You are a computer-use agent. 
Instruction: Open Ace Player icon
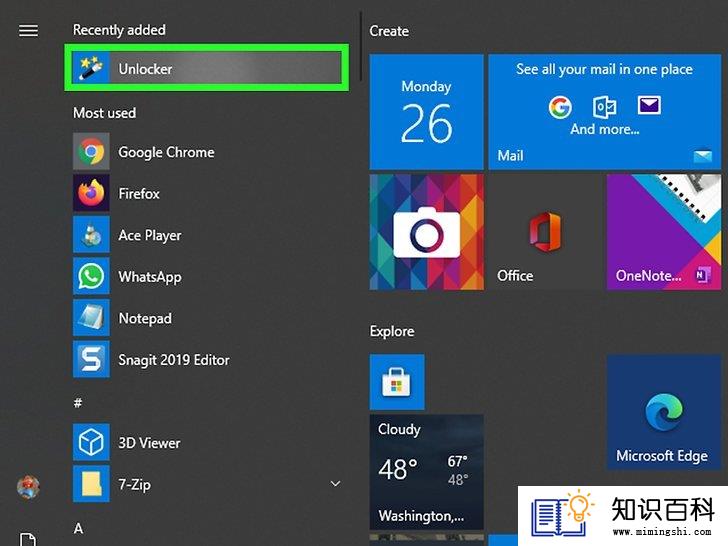click(91, 234)
